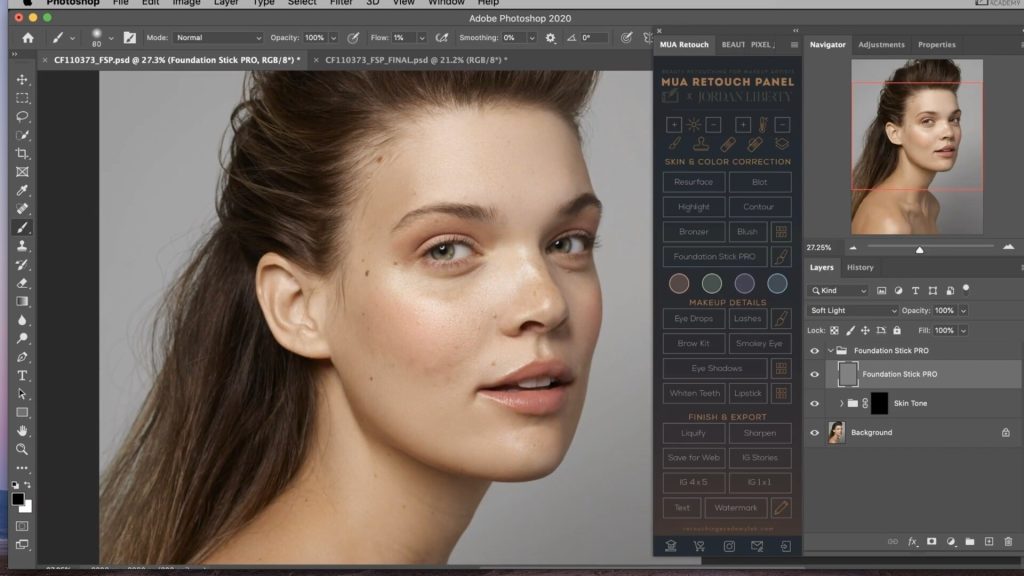Click the Whiten Teeth button
This screenshot has width=1024, height=576.
(x=693, y=393)
